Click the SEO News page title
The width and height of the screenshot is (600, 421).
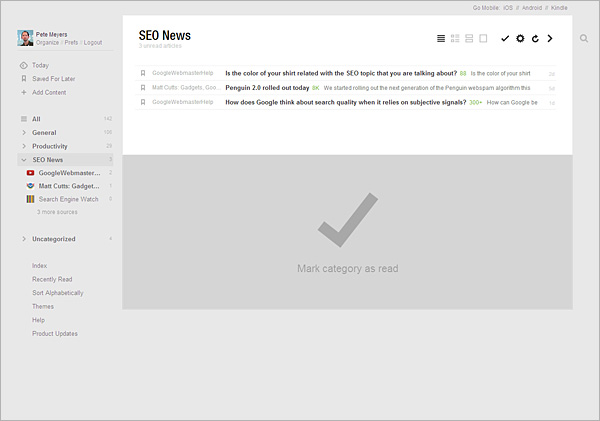coord(165,35)
